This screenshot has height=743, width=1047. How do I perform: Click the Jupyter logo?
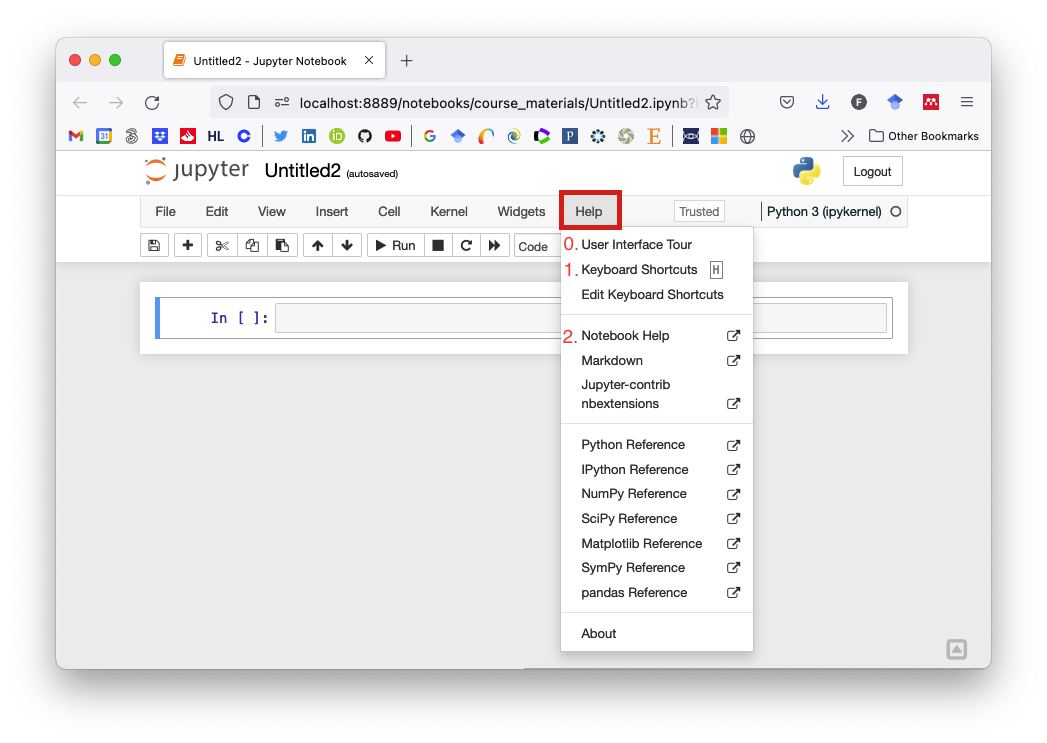click(197, 170)
